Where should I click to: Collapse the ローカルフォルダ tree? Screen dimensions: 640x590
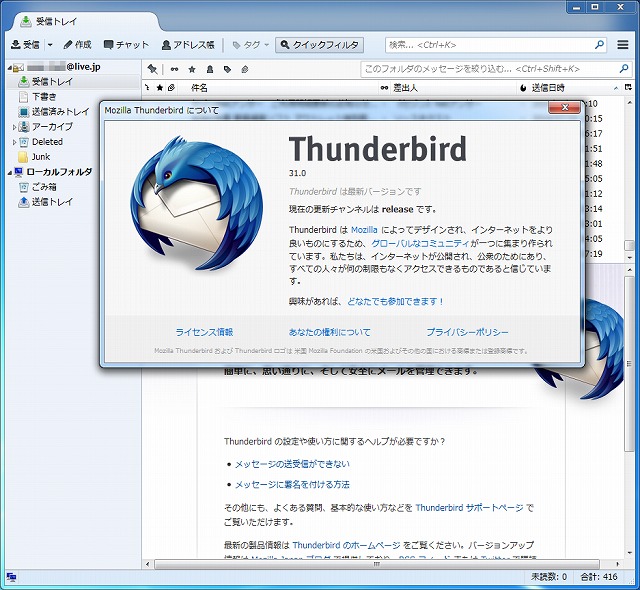9,172
